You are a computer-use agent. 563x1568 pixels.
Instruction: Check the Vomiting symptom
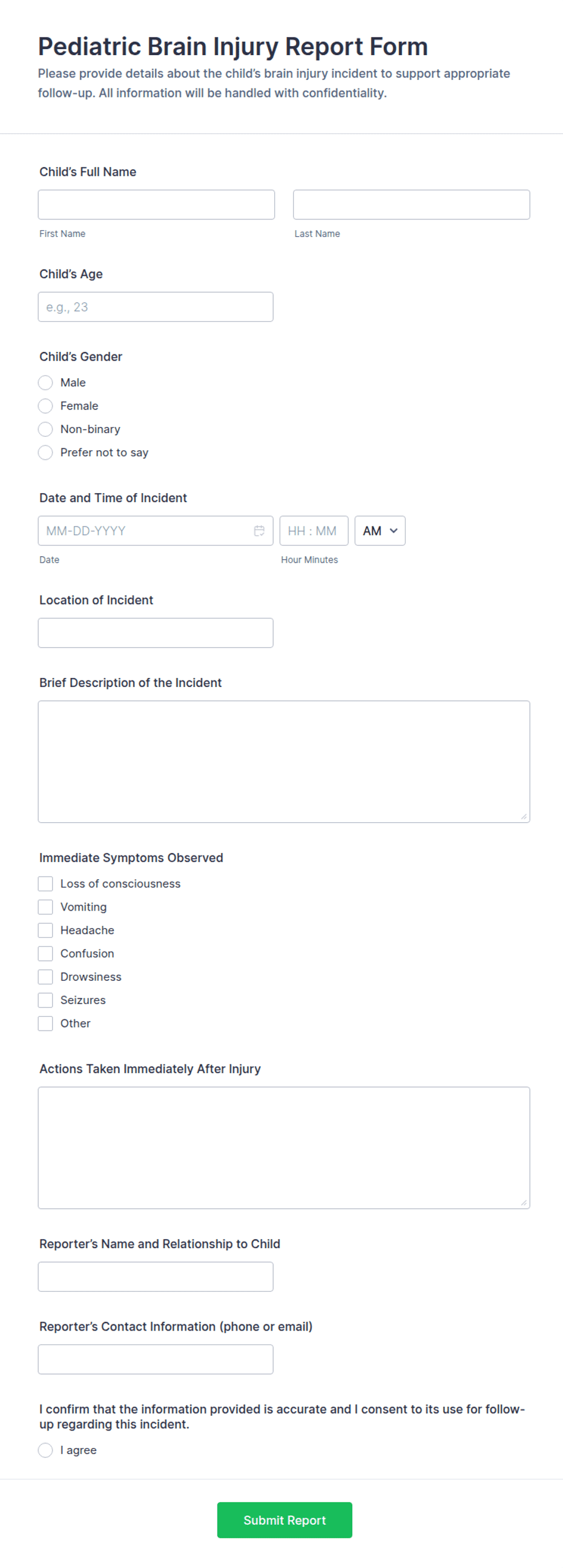click(45, 906)
